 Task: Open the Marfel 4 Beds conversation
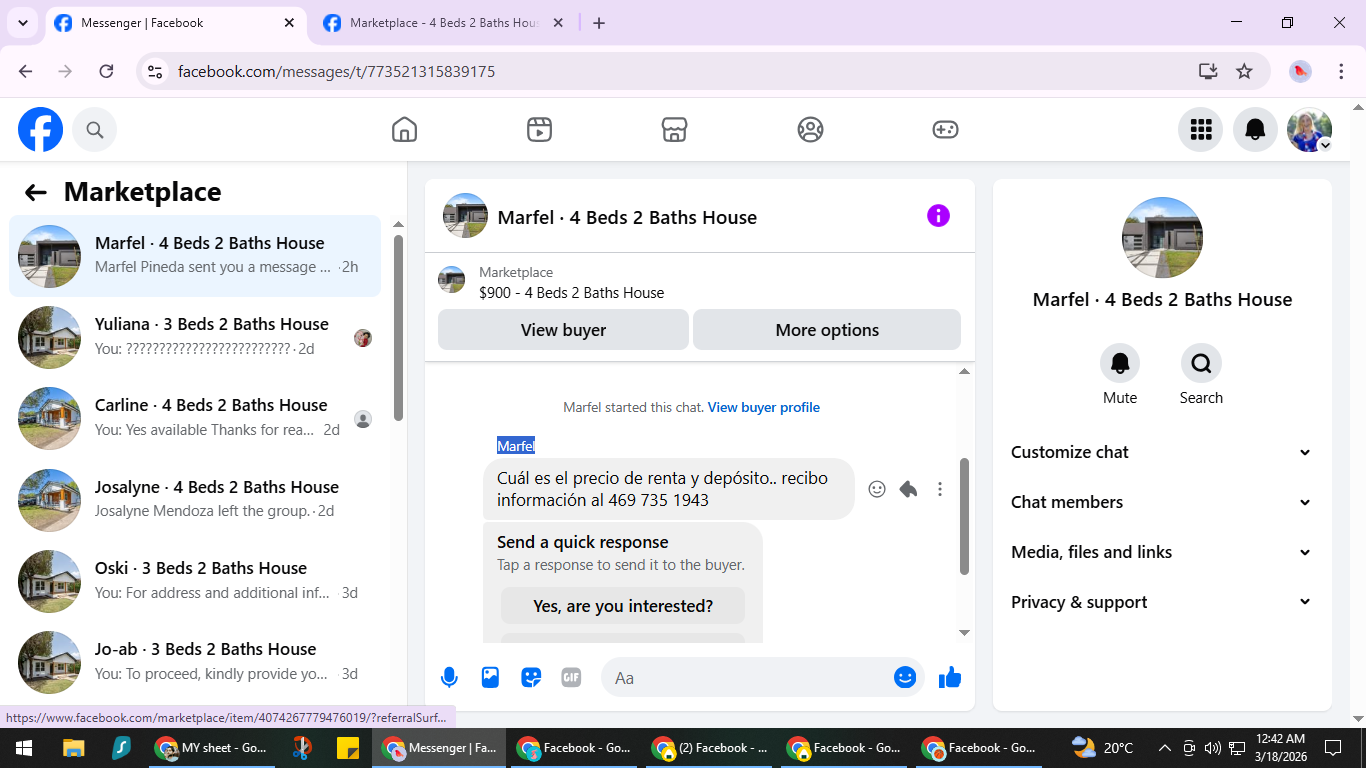(x=195, y=256)
